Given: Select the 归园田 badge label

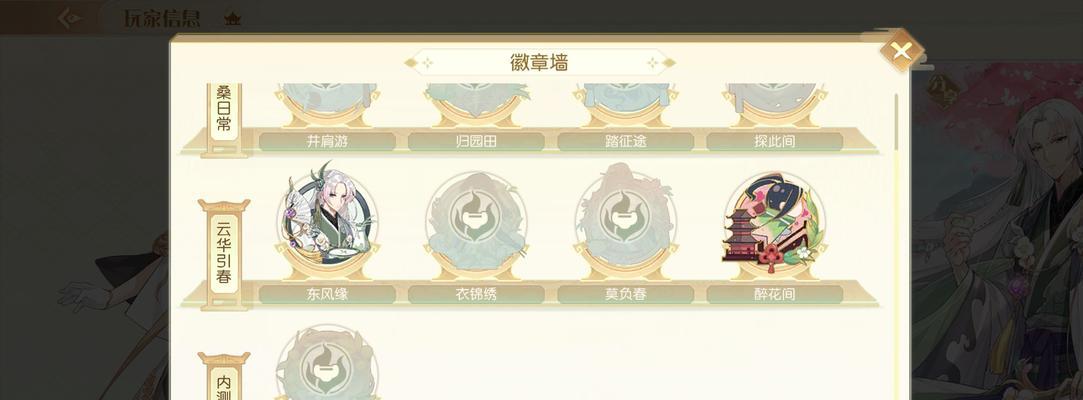Looking at the screenshot, I should tap(476, 142).
